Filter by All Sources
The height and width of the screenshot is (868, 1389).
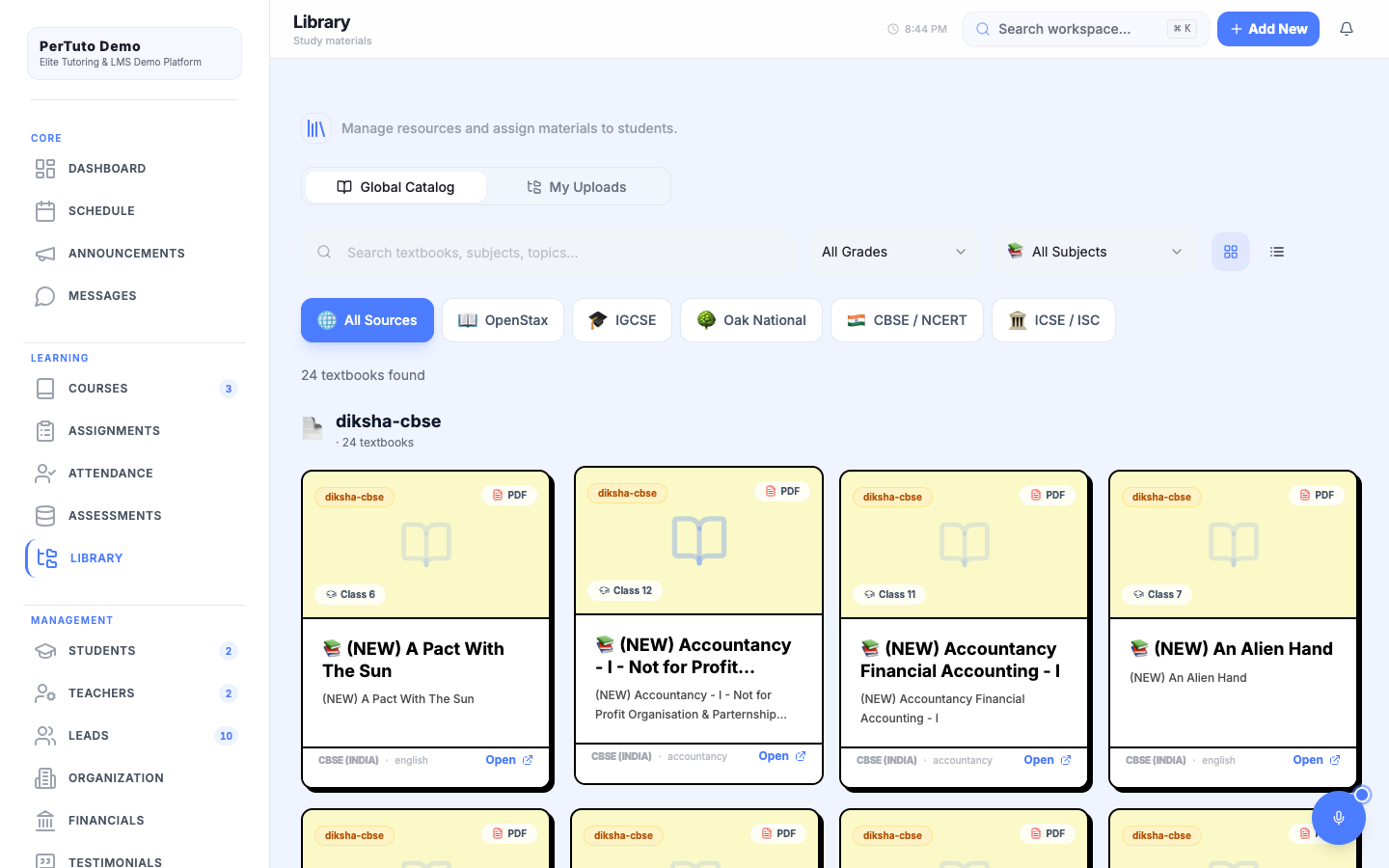click(368, 320)
